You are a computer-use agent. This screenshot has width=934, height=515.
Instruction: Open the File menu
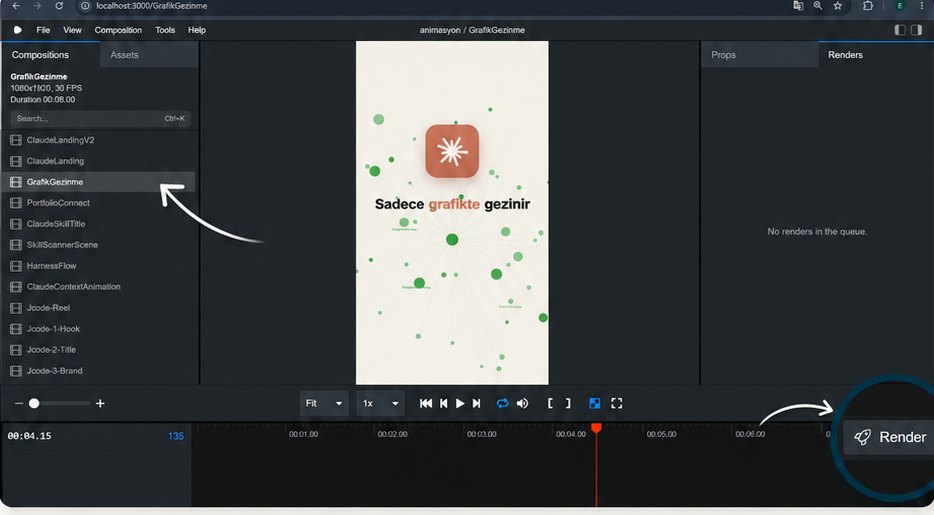[43, 30]
